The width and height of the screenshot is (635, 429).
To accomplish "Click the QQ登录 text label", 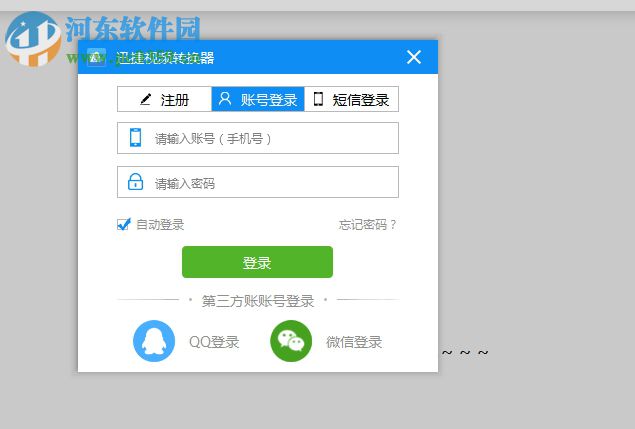I will click(x=214, y=342).
